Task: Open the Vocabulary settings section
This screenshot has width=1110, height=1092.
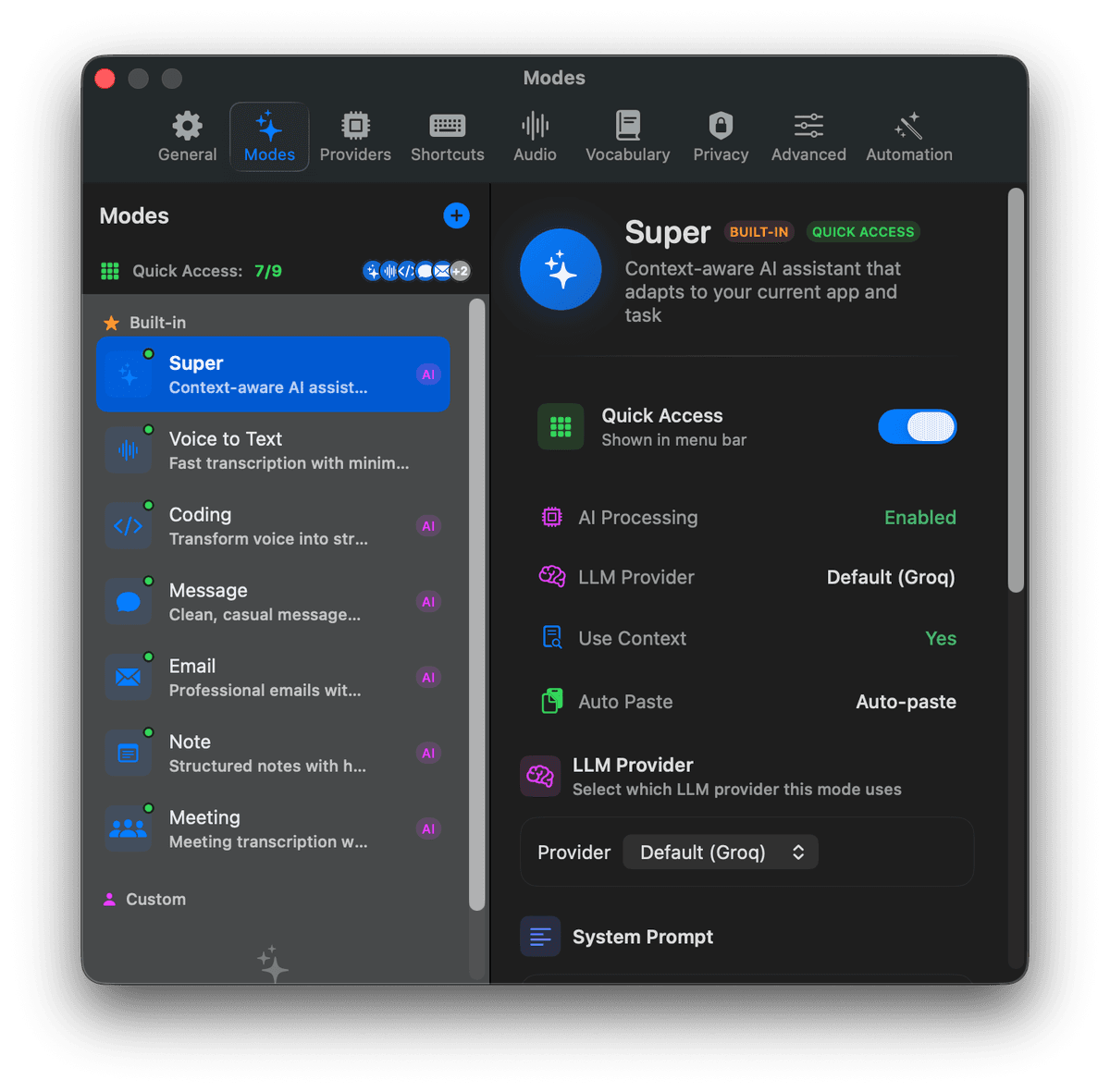Action: [627, 135]
